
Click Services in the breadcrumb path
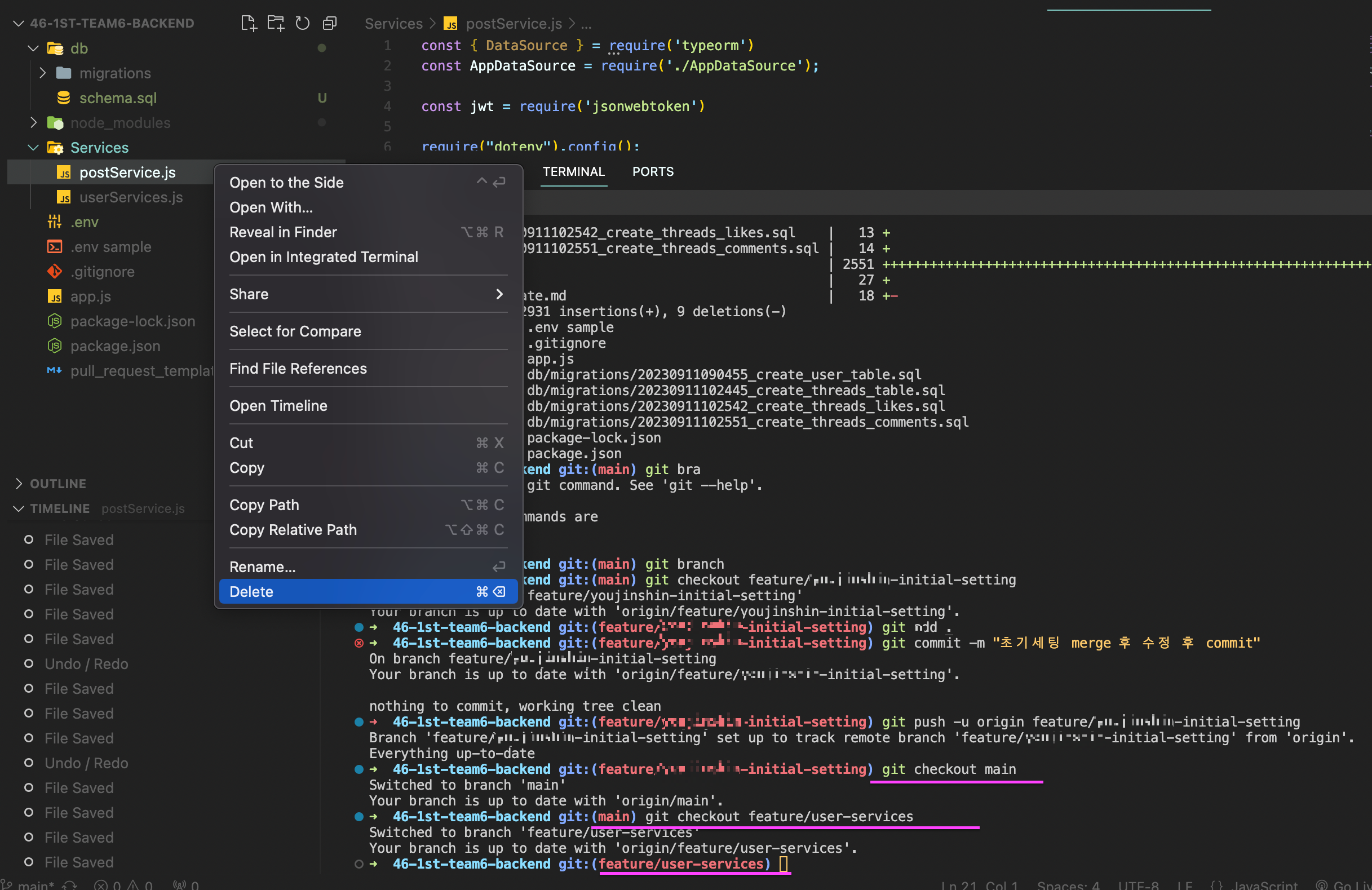tap(393, 24)
